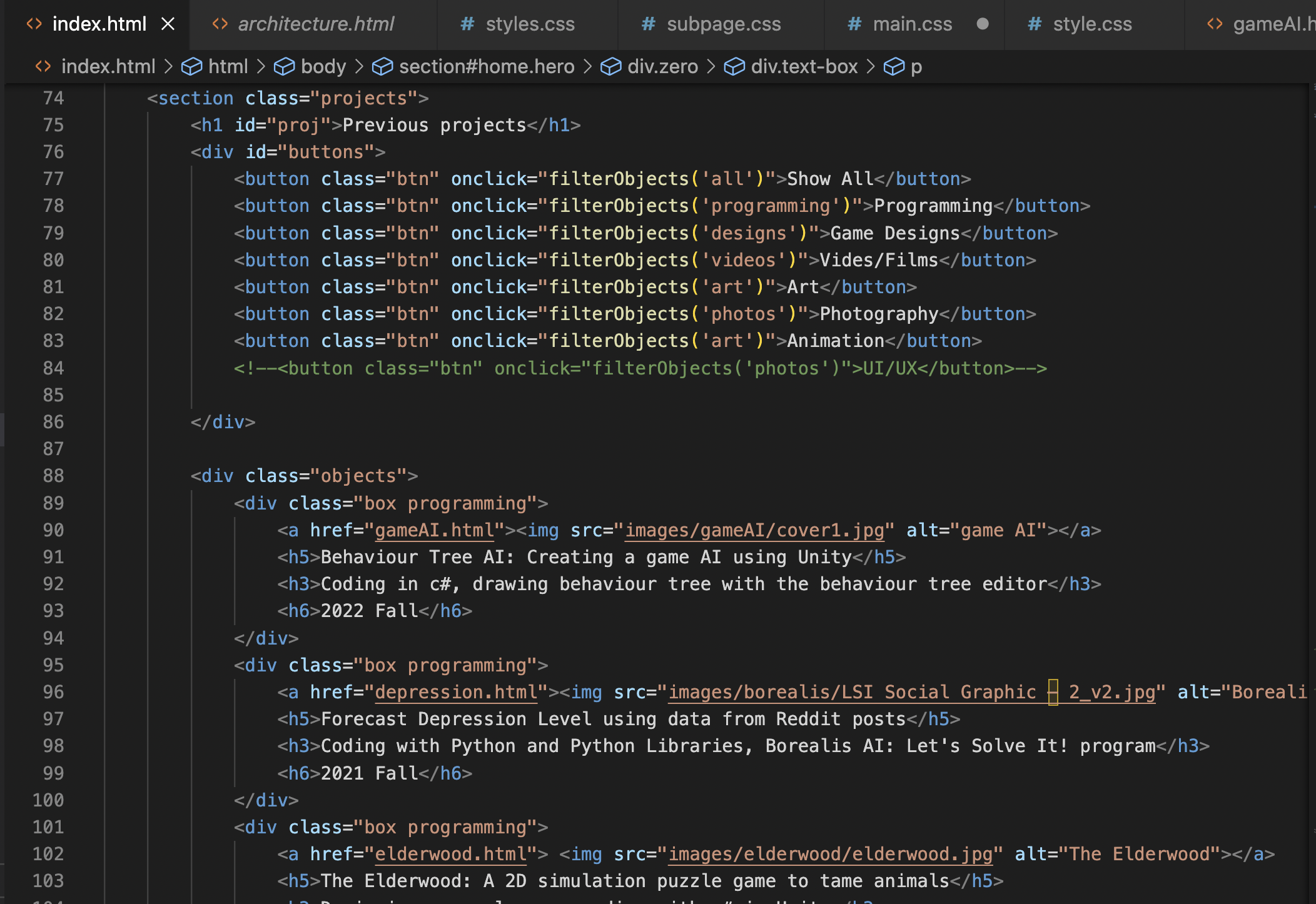
Task: Place cursor on '2021 Fall' text
Action: [370, 773]
